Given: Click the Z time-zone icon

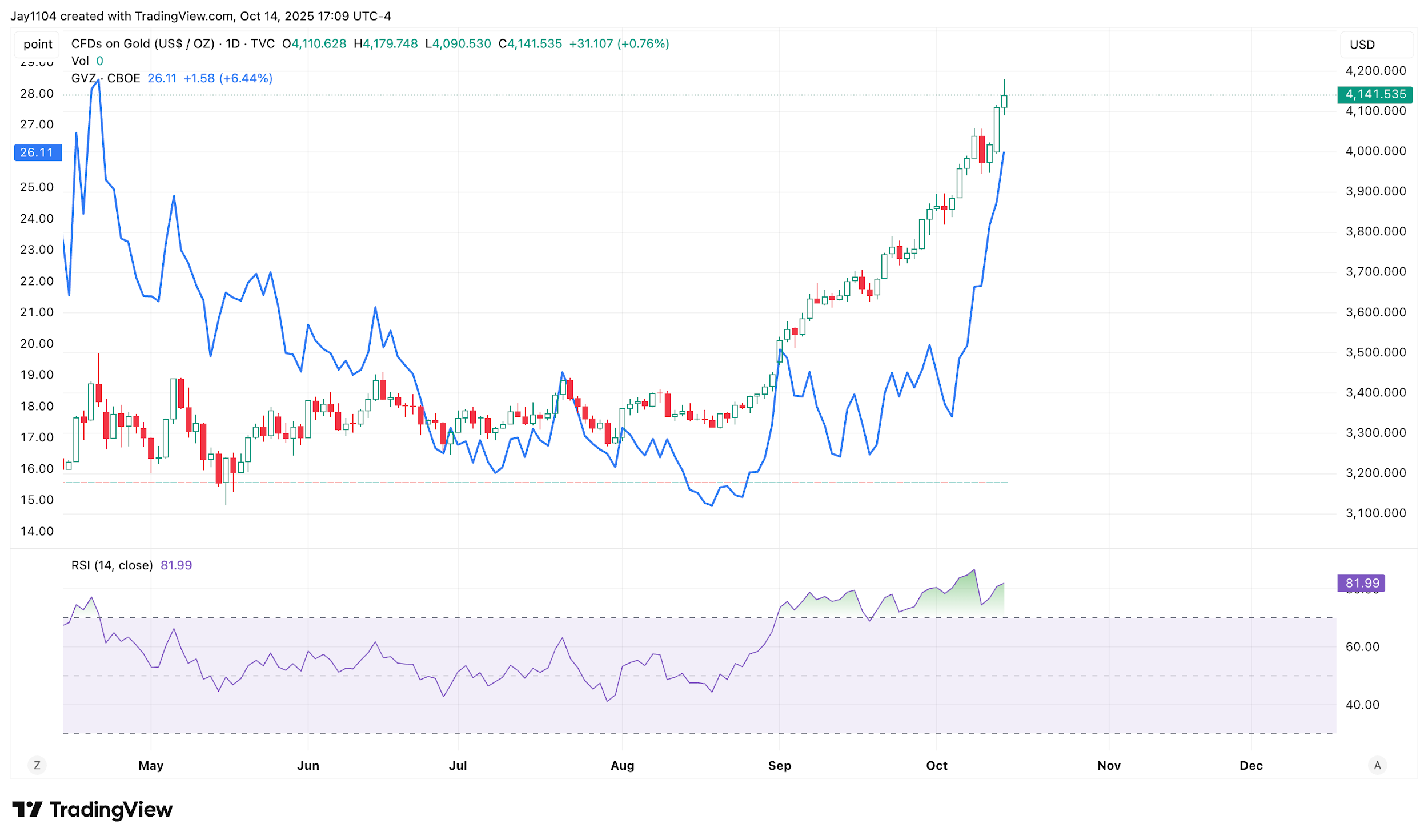Looking at the screenshot, I should pyautogui.click(x=37, y=765).
